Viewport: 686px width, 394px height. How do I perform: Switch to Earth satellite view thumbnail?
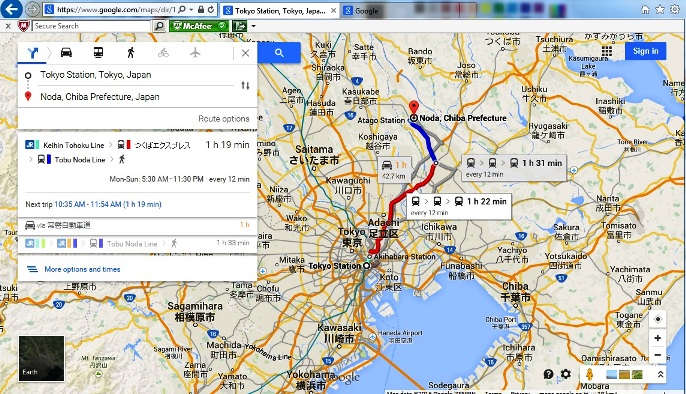[x=42, y=359]
